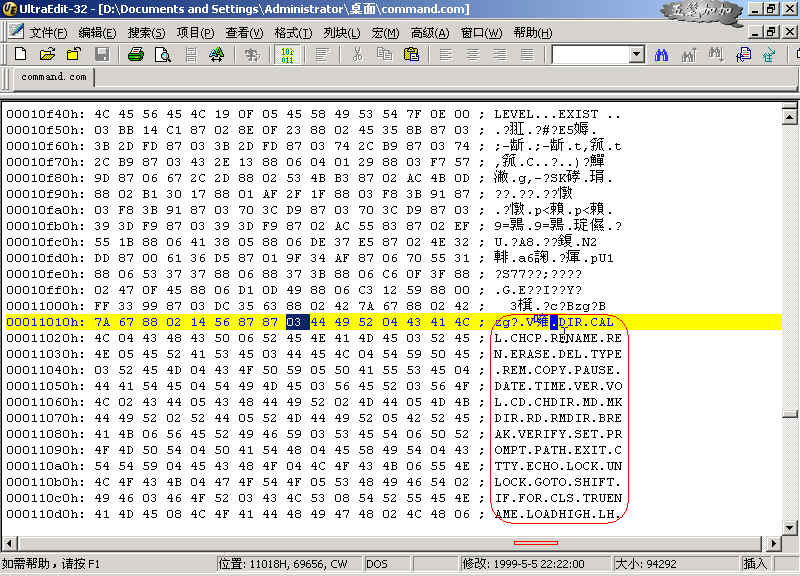Click the Close file folder icon
The width and height of the screenshot is (800, 576).
[x=74, y=54]
